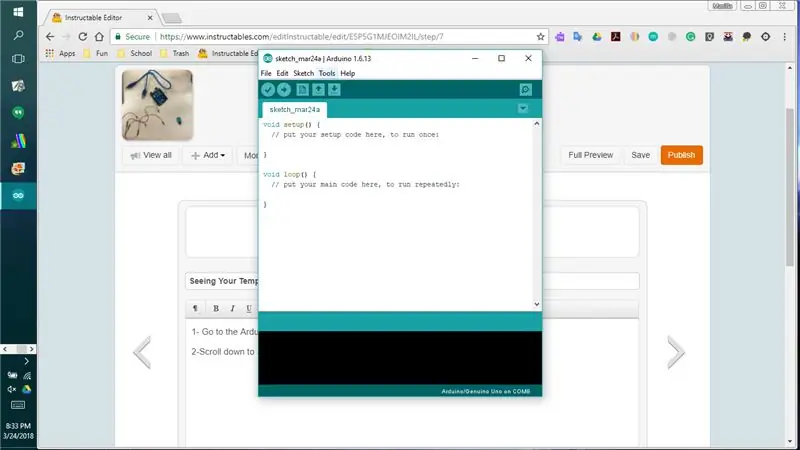Screen dimensions: 800x450
Task: Click the 'void setup()' code line
Action: [291, 124]
